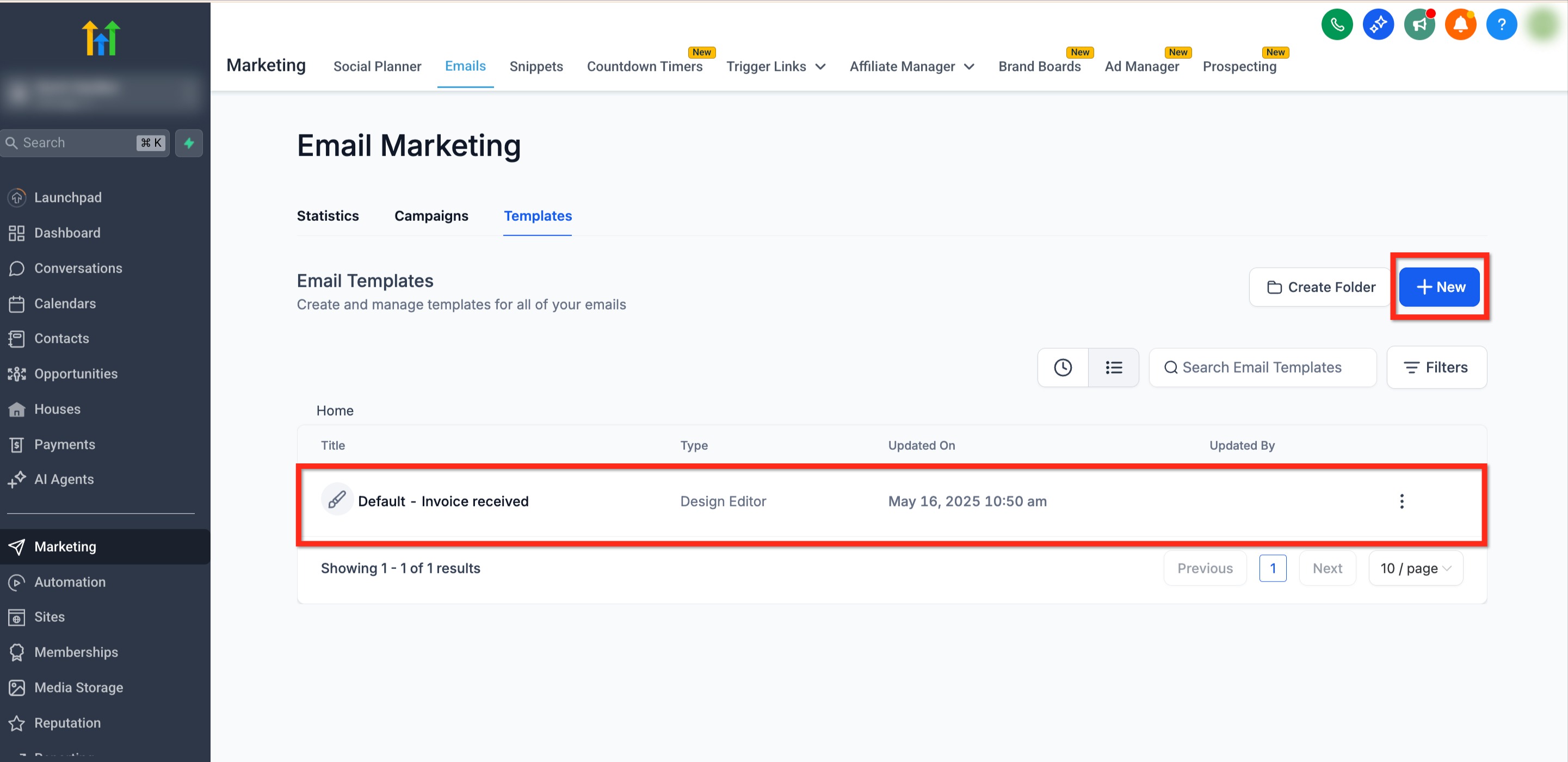Click the blue help question mark icon
Screen dimensions: 1568x762
pyautogui.click(x=1501, y=25)
